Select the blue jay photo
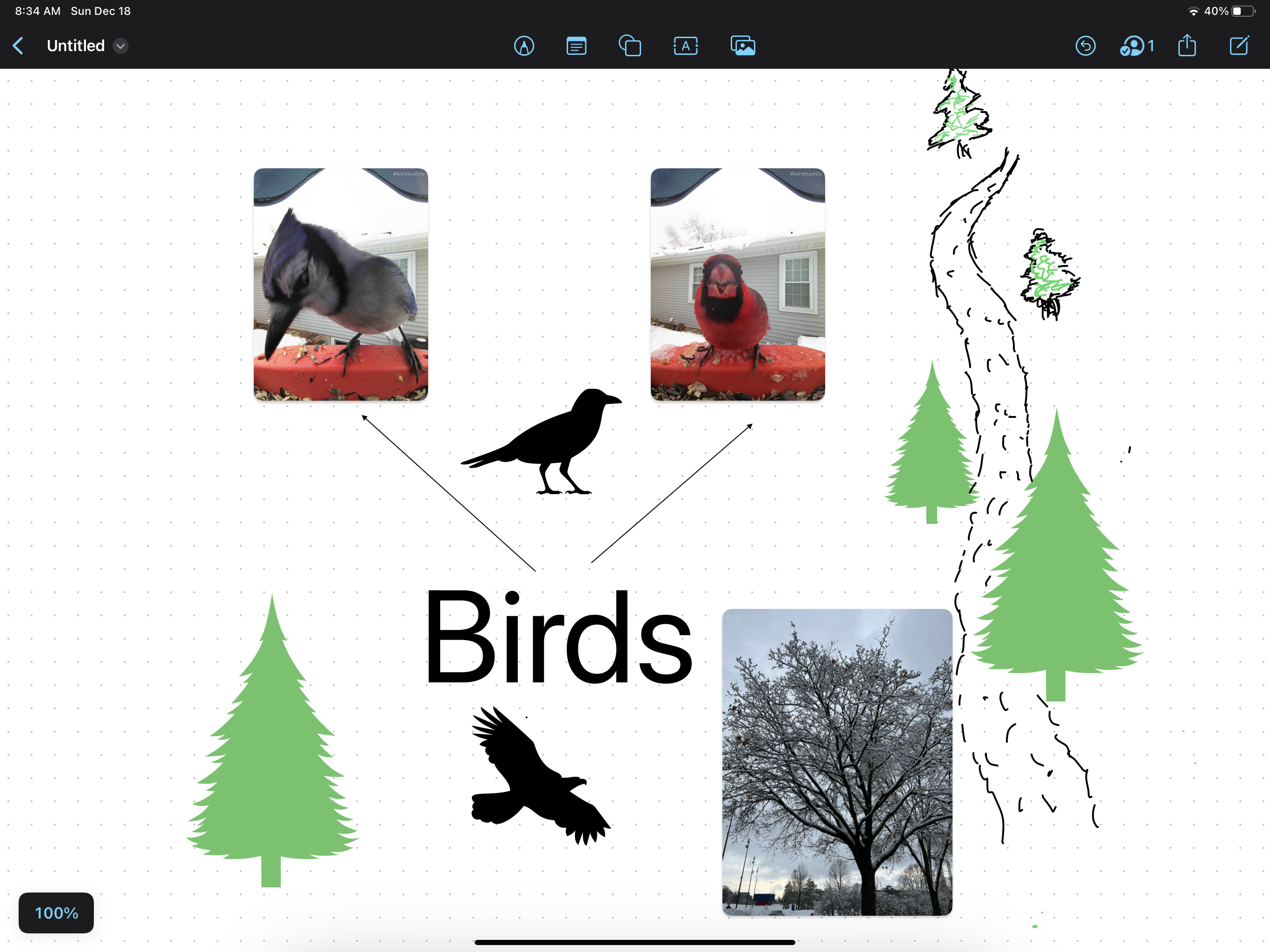1270x952 pixels. [340, 284]
